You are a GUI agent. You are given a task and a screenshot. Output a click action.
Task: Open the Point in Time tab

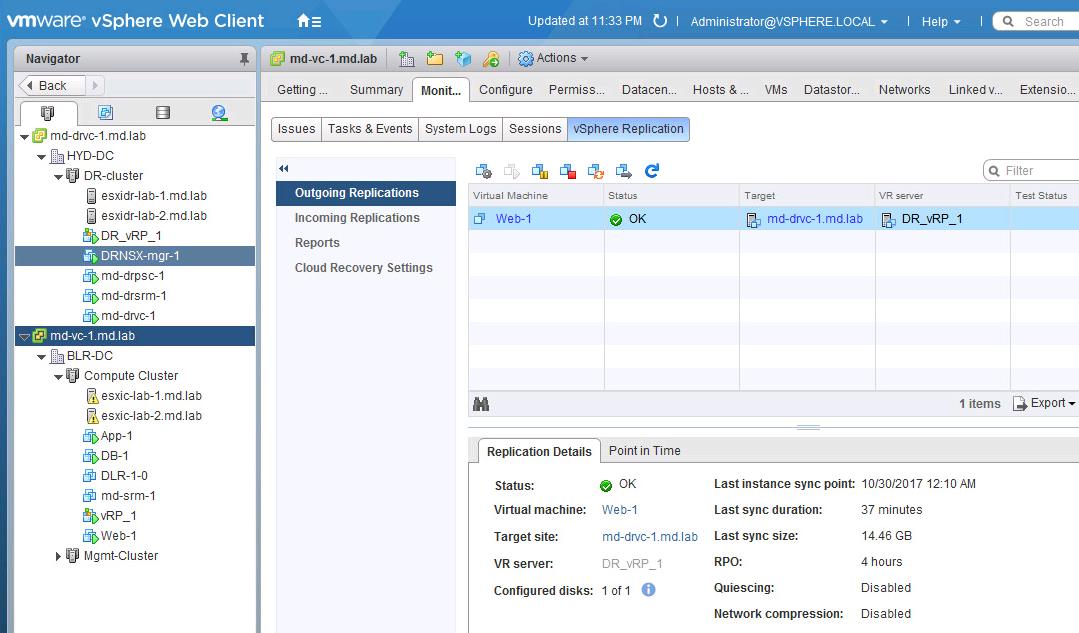[x=645, y=451]
